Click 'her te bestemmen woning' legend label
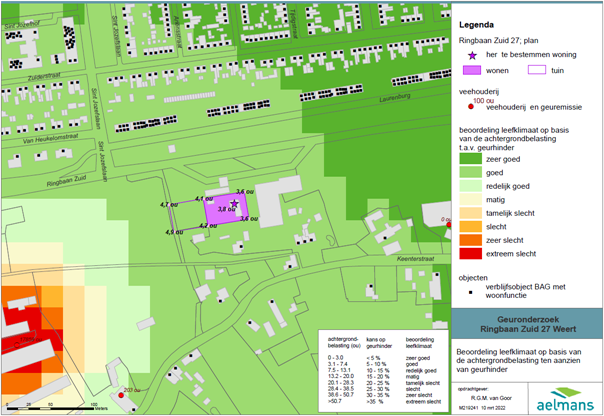 pos(531,55)
